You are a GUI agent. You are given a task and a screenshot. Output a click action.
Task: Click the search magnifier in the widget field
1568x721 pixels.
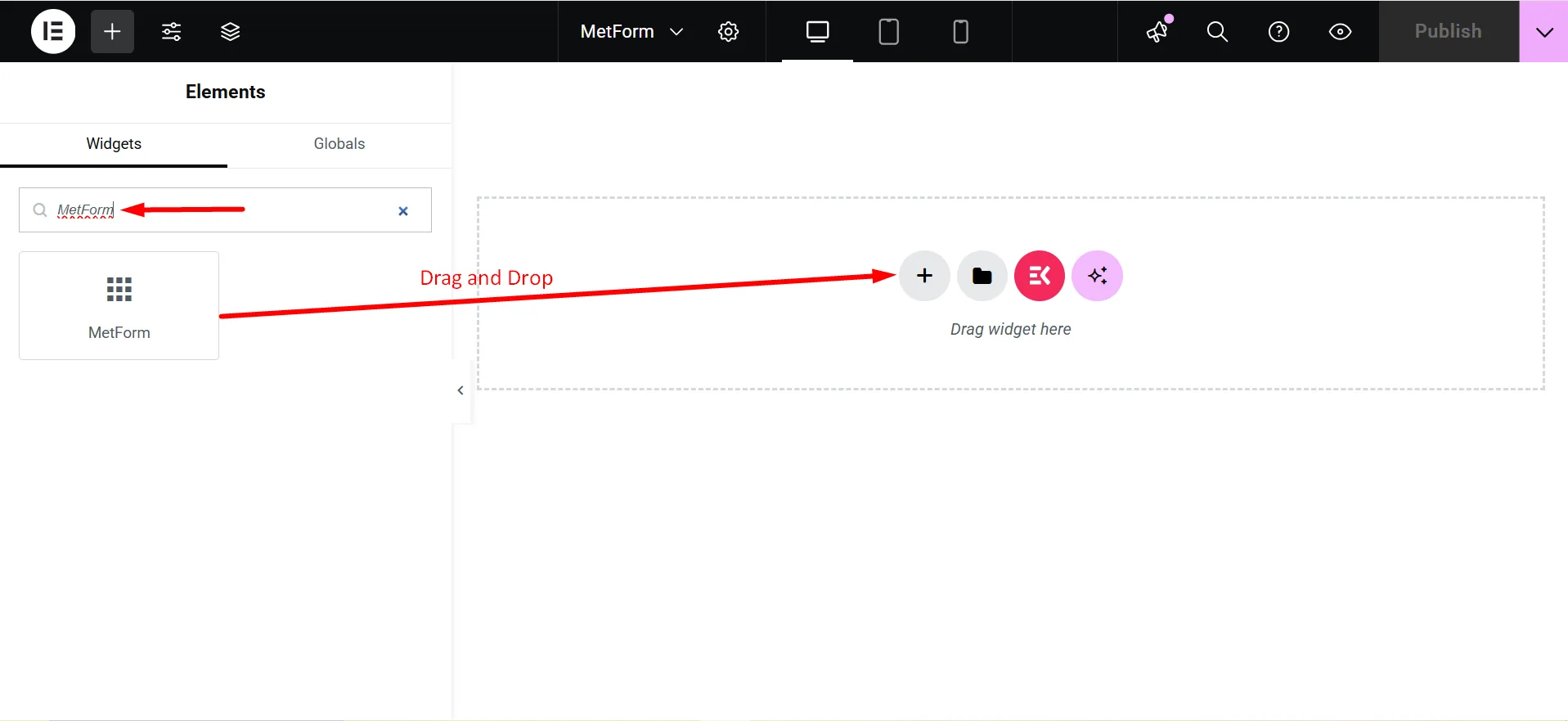(x=39, y=210)
